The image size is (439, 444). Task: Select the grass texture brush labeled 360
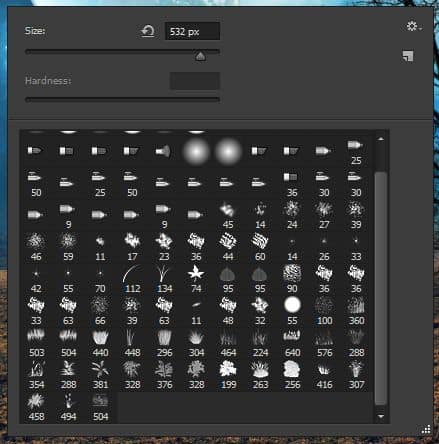point(356,311)
